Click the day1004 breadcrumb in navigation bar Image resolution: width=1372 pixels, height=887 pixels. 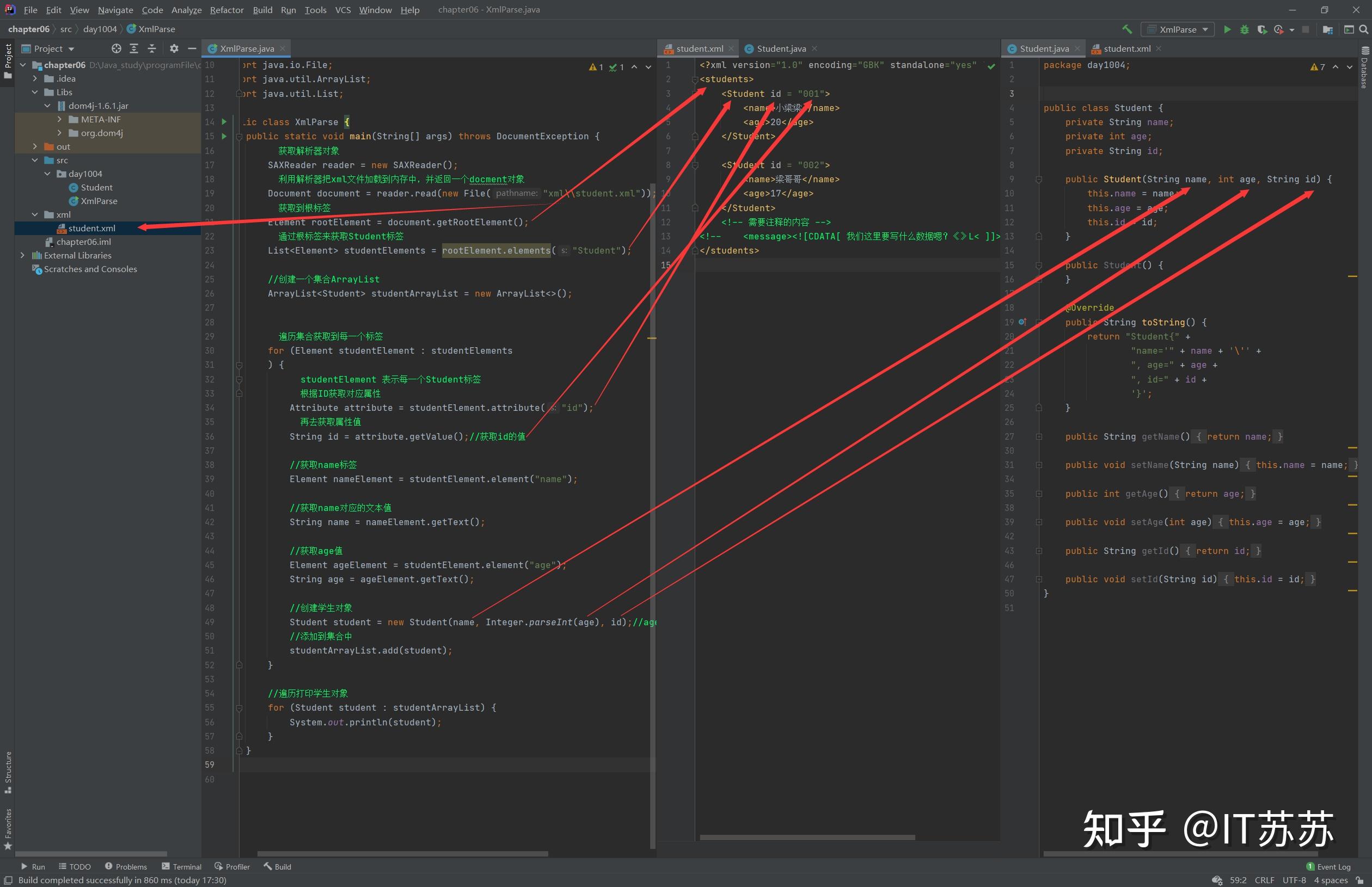coord(99,29)
